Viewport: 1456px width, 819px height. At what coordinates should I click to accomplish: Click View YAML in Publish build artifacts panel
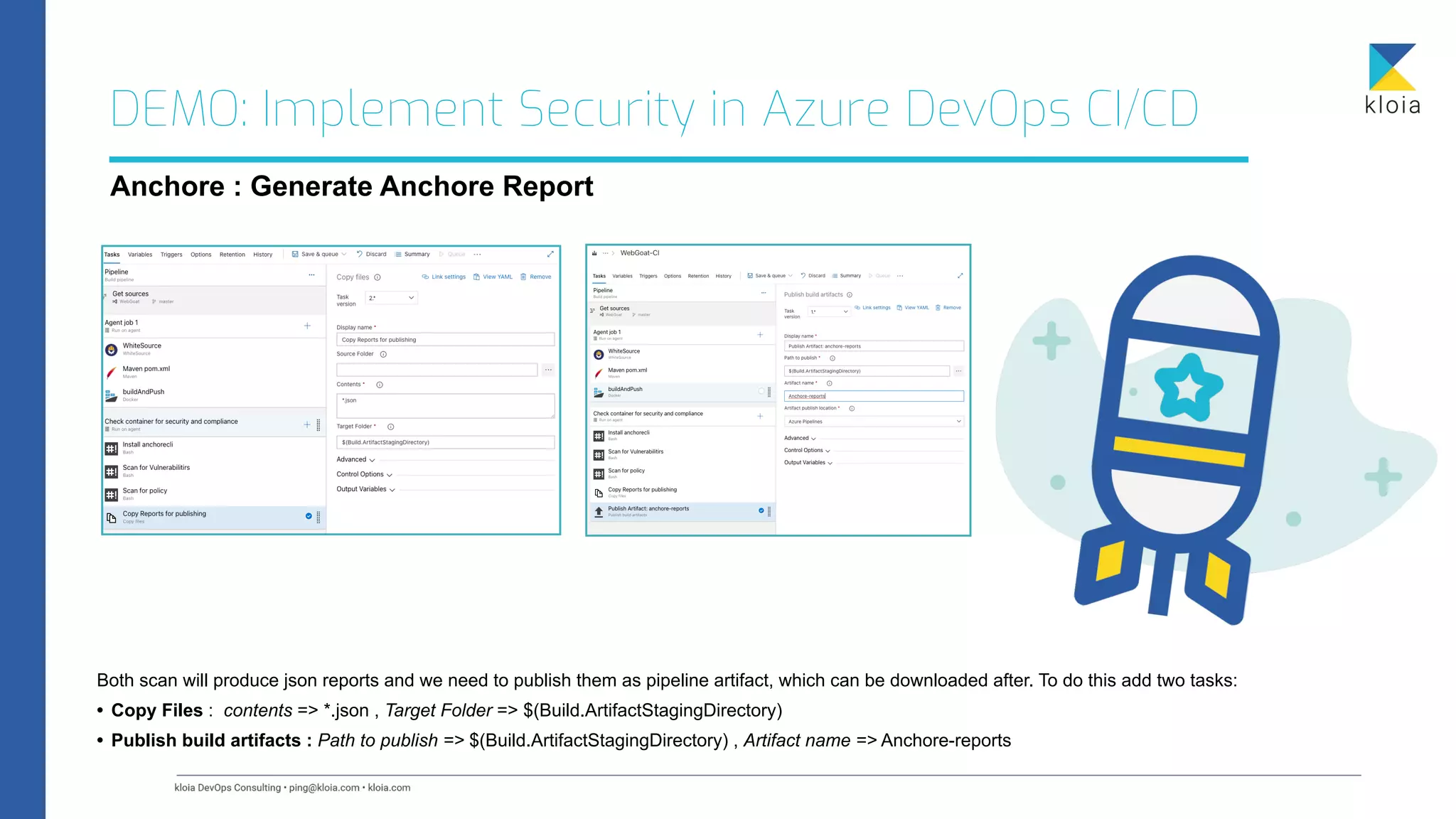click(x=913, y=308)
